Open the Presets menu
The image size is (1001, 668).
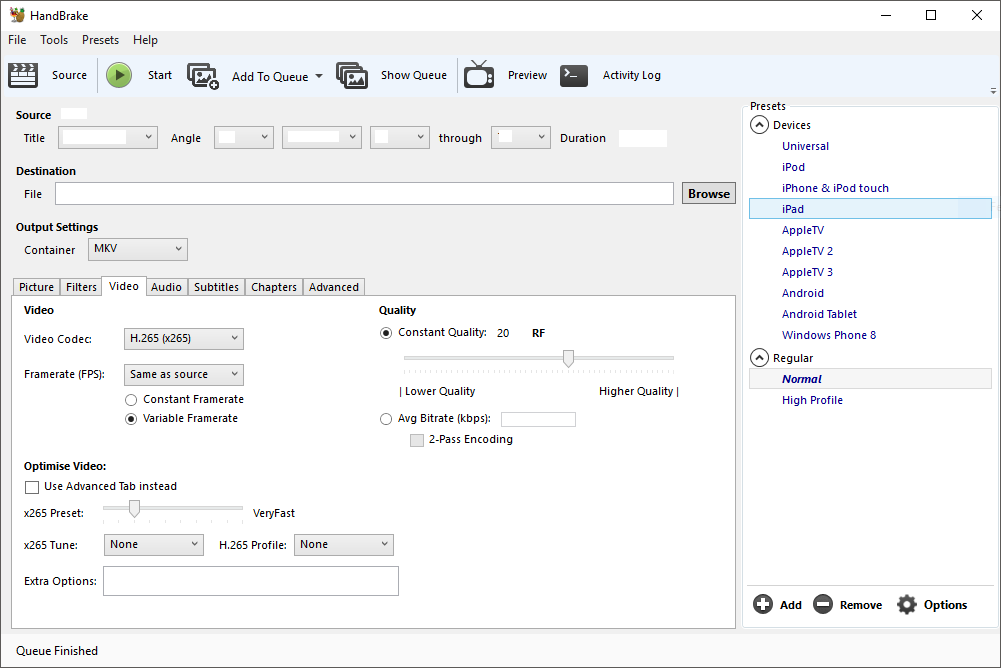click(x=100, y=40)
